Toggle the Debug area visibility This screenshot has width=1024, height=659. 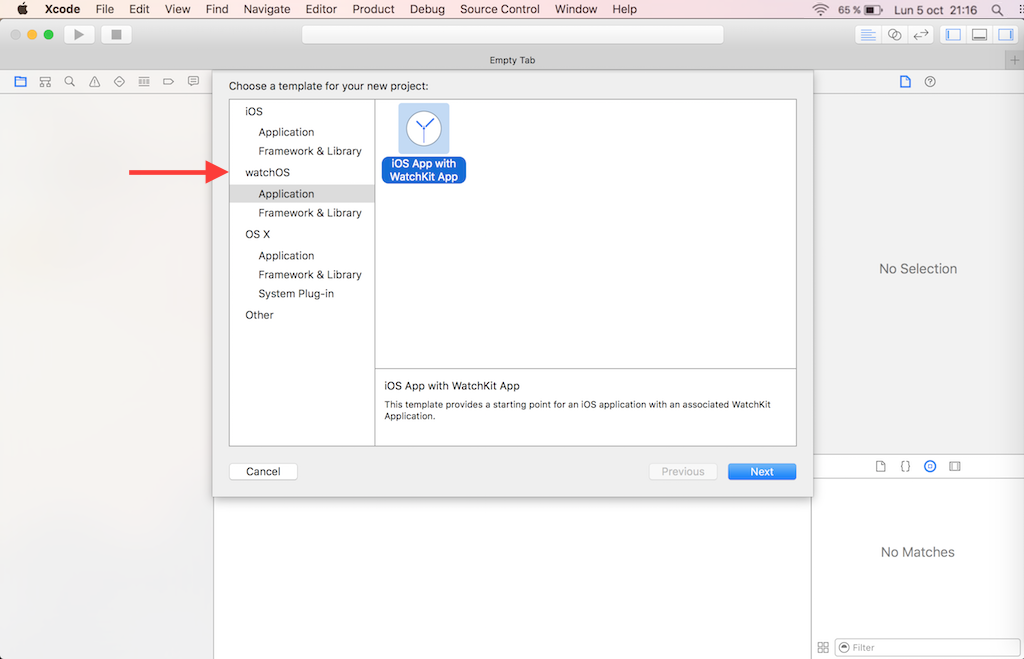click(x=980, y=35)
